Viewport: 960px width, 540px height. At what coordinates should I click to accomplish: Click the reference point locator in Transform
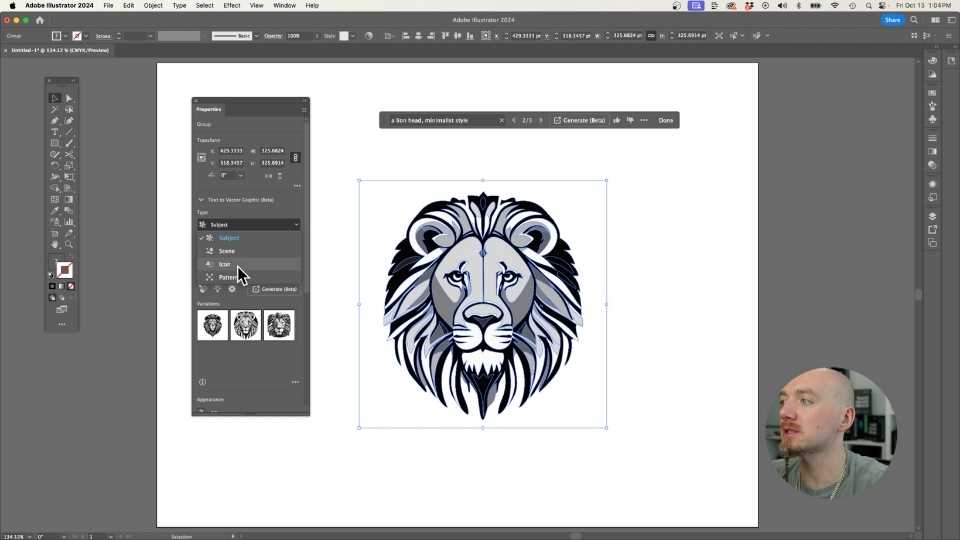click(201, 157)
